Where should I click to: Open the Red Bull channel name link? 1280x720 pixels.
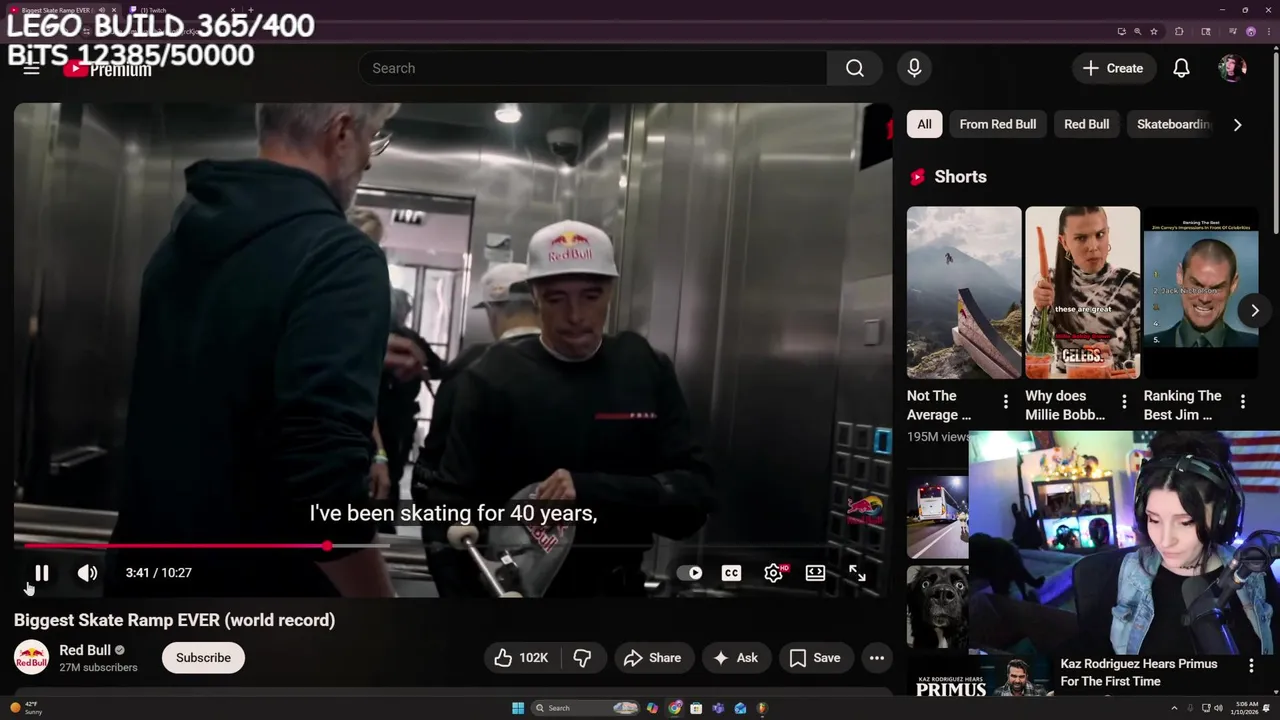tap(84, 650)
